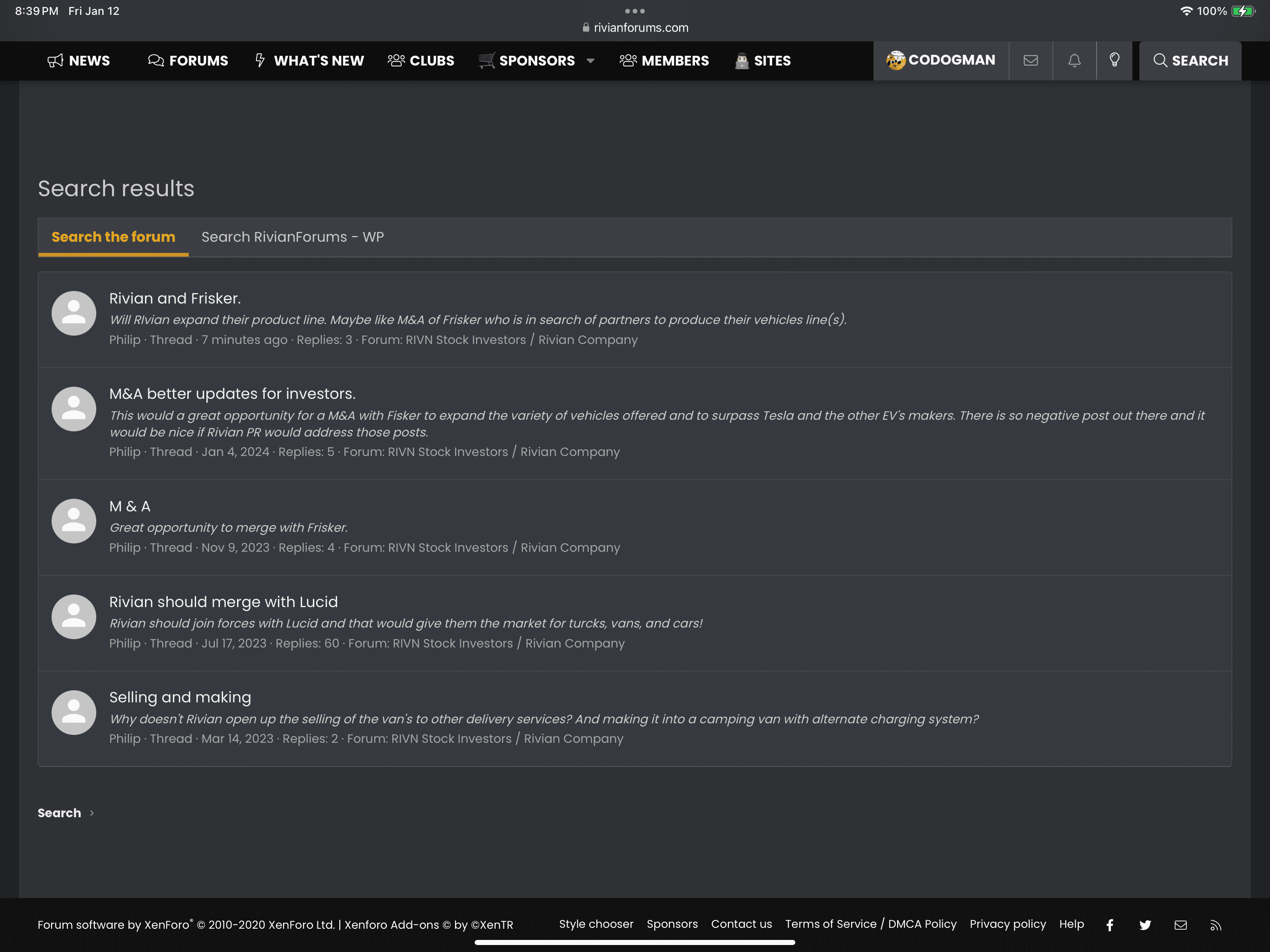Open the Privacy policy footer link
The width and height of the screenshot is (1270, 952).
click(1008, 924)
